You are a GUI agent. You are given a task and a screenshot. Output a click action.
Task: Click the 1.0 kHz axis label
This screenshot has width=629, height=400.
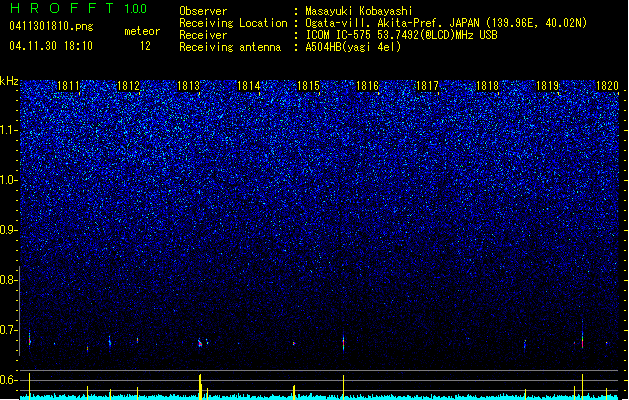(8, 180)
